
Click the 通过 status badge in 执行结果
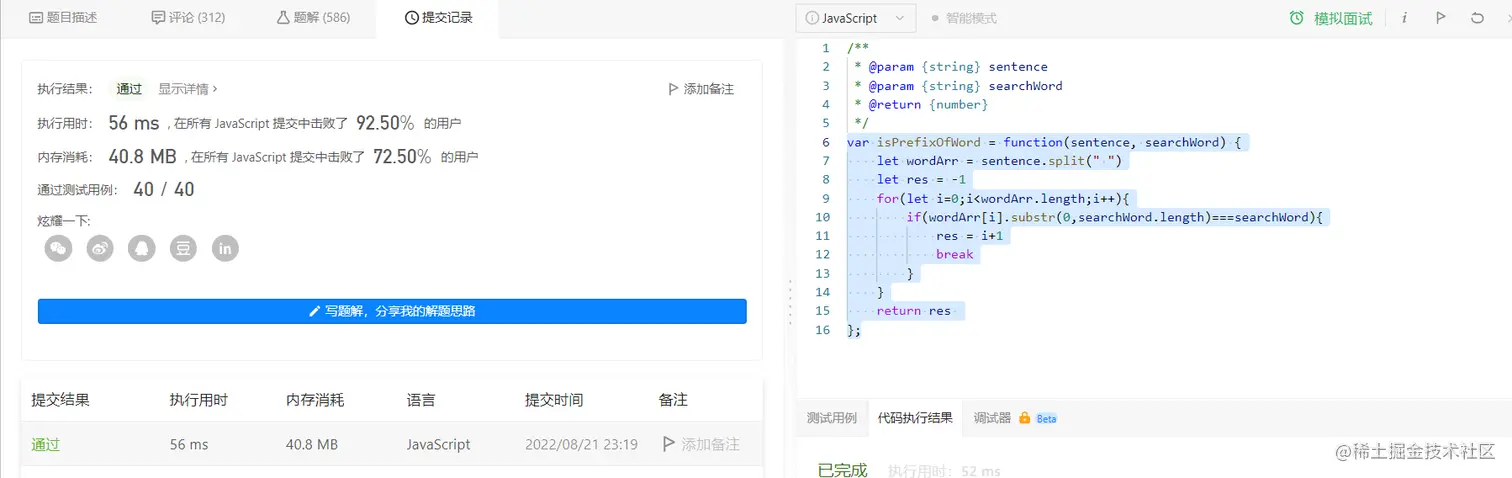click(129, 89)
